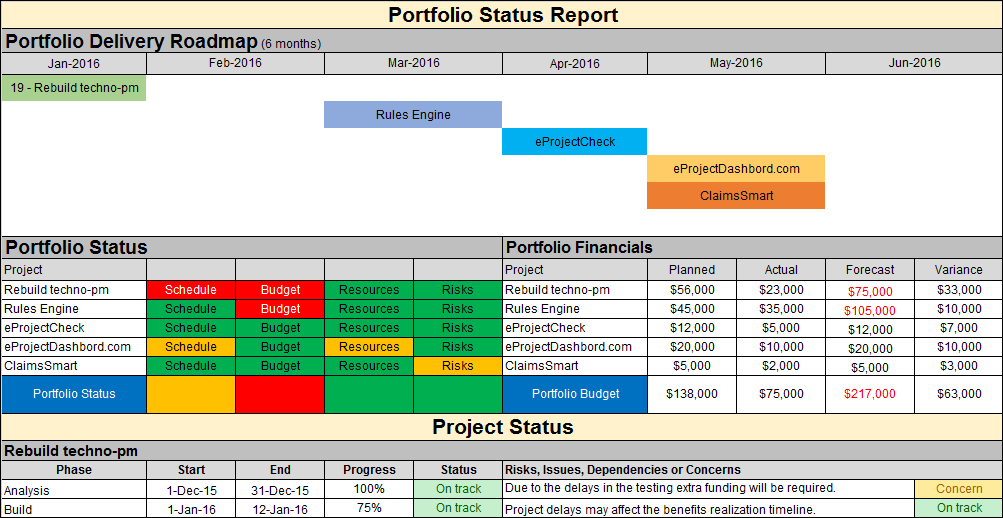Viewport: 1003px width, 518px height.
Task: Select the $217,000 forecast total cell
Action: pos(870,394)
